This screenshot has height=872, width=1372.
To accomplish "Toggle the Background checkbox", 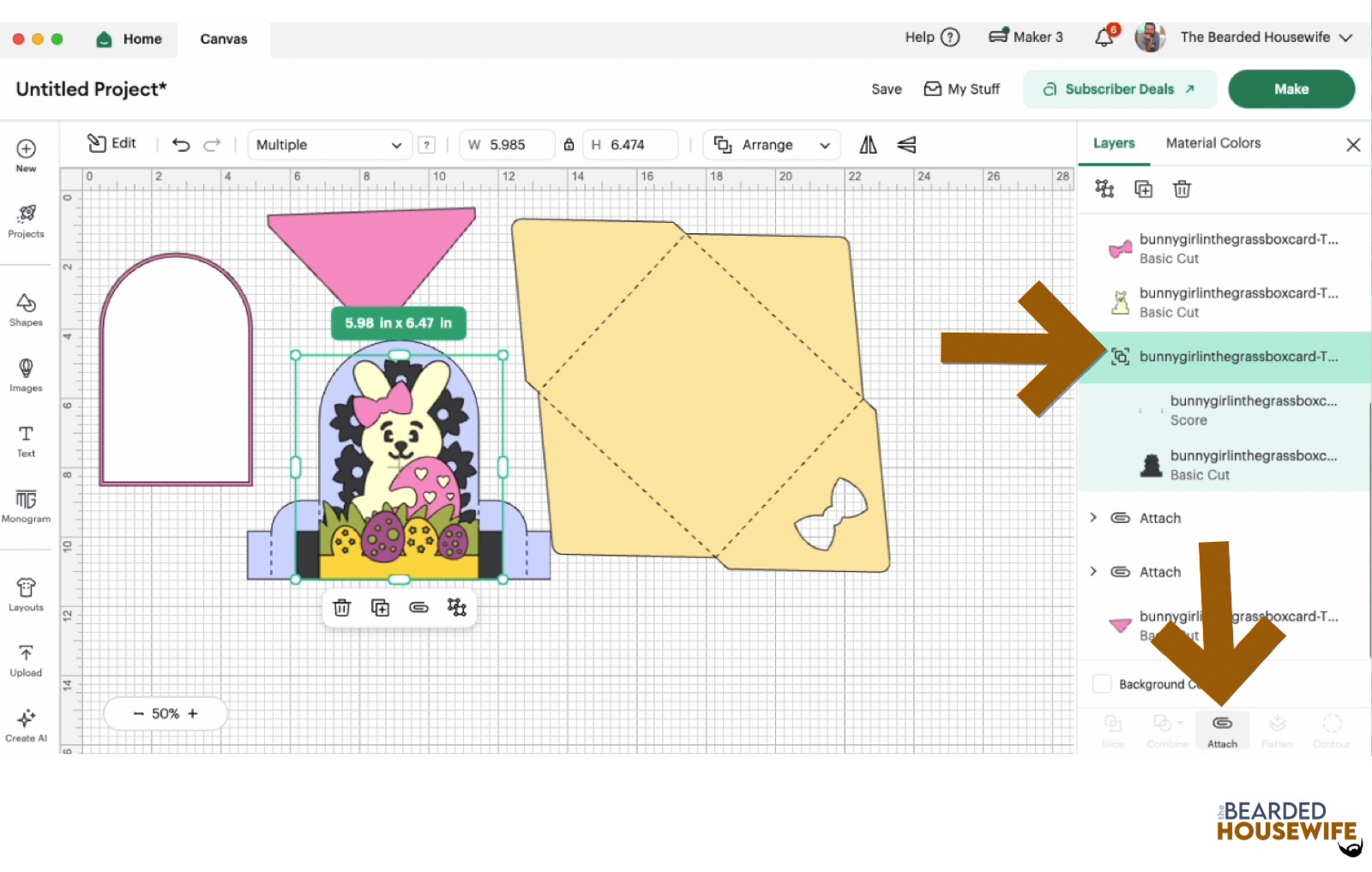I will coord(1102,684).
